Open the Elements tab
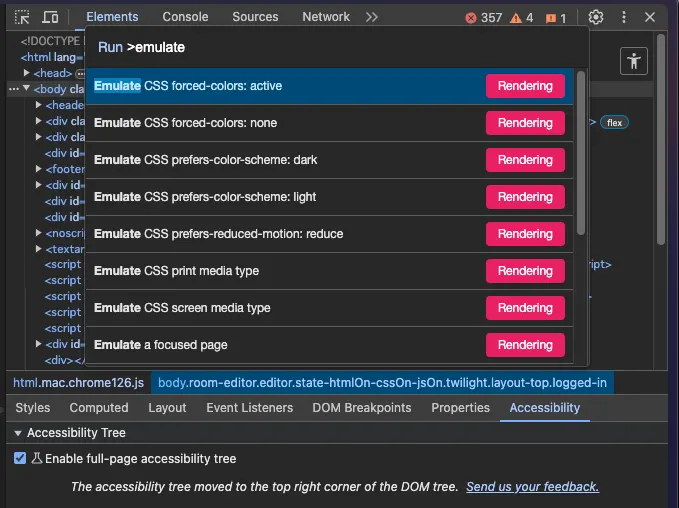 [x=112, y=17]
